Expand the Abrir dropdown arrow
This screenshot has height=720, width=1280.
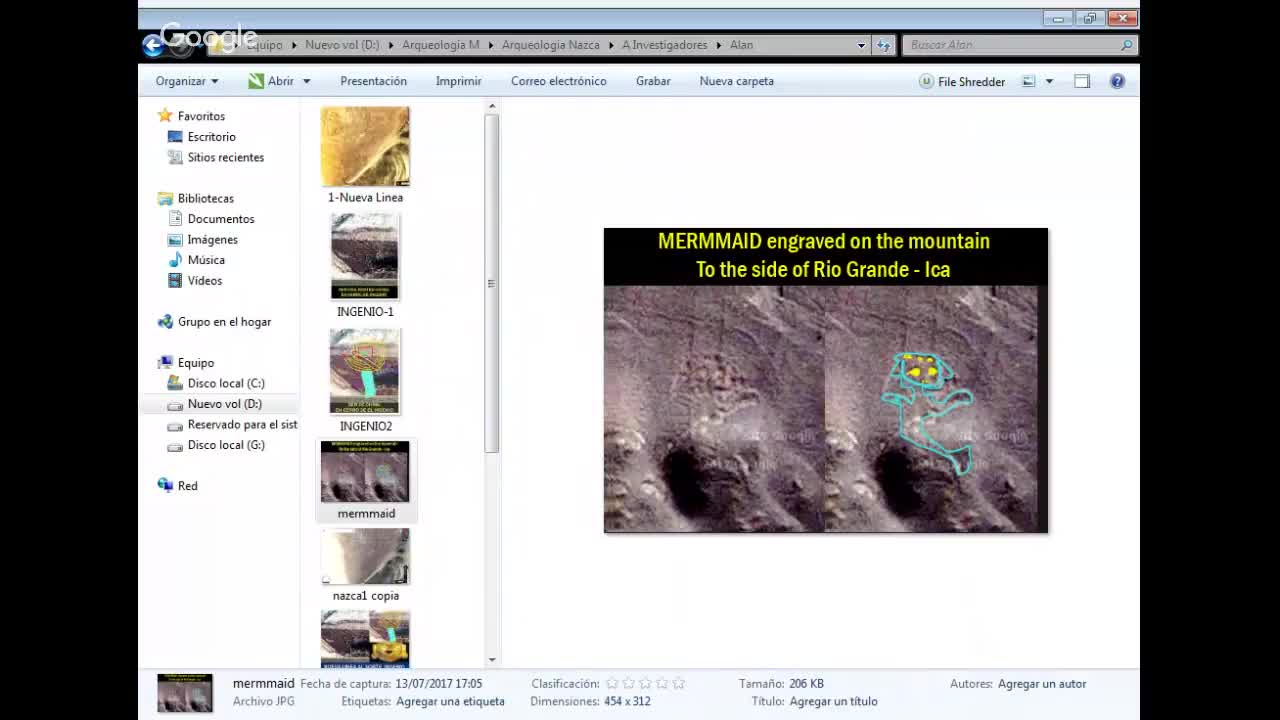(x=306, y=82)
